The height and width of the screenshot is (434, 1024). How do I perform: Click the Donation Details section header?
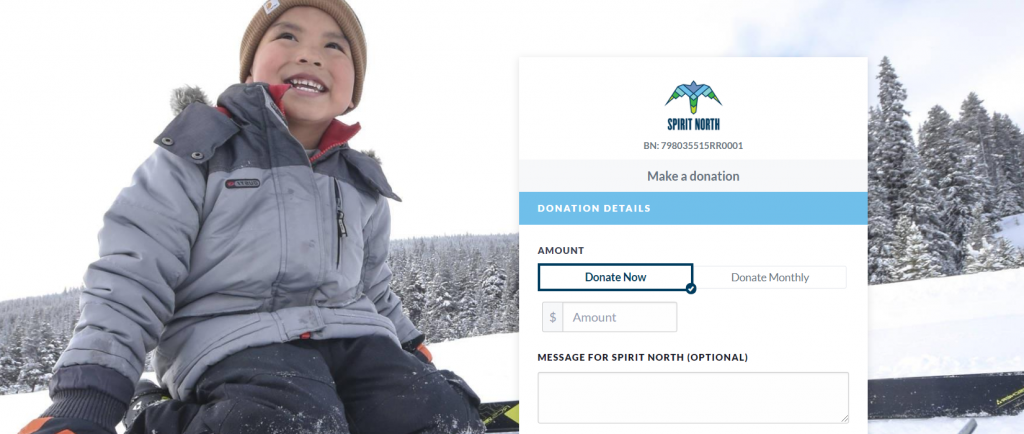(693, 208)
